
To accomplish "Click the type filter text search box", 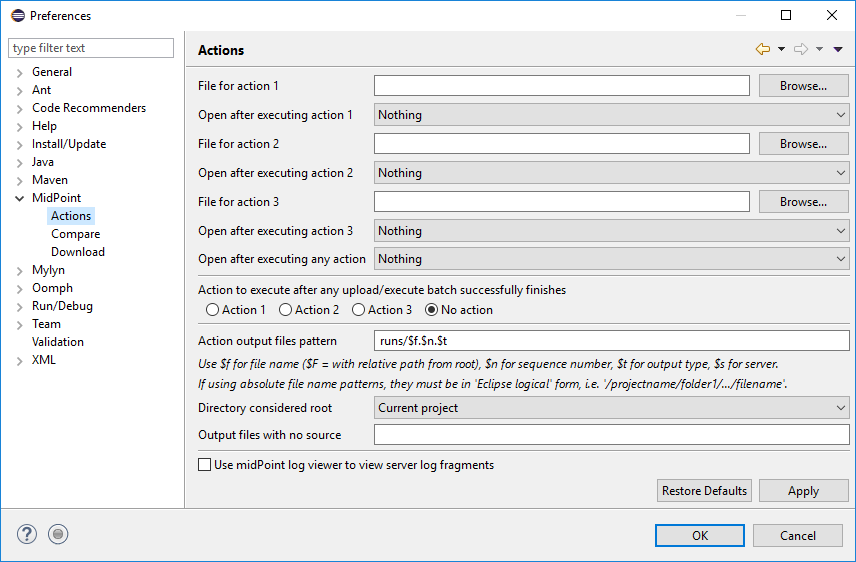I will point(91,48).
